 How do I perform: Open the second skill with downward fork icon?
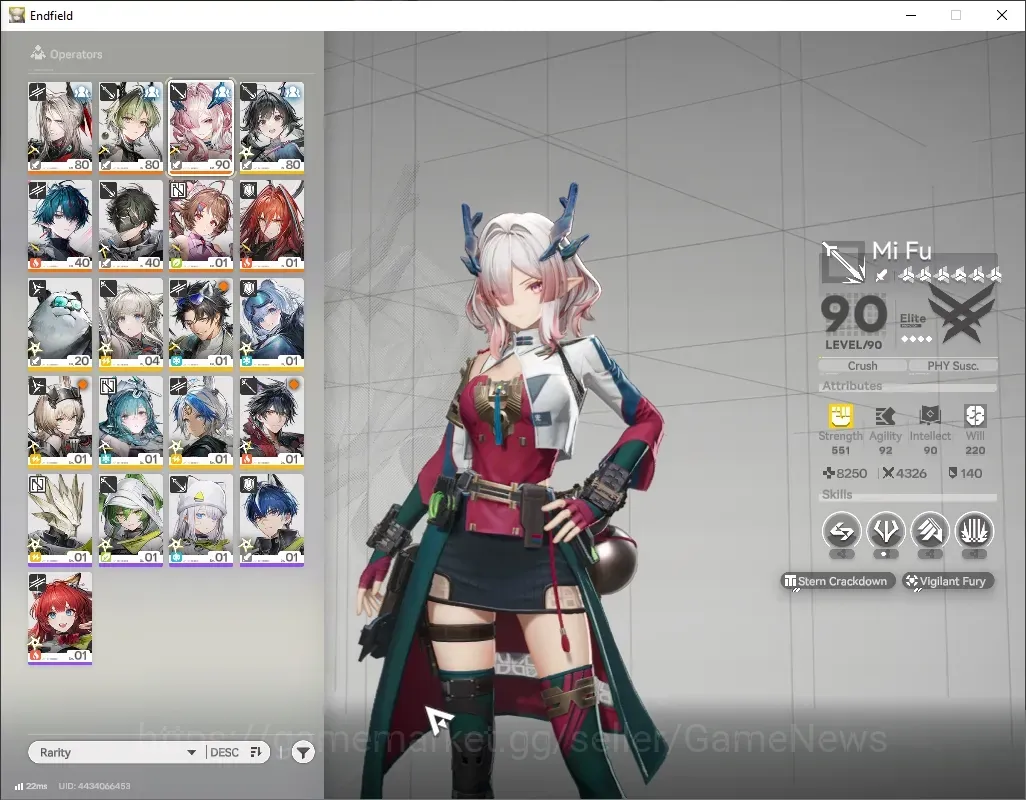click(885, 530)
